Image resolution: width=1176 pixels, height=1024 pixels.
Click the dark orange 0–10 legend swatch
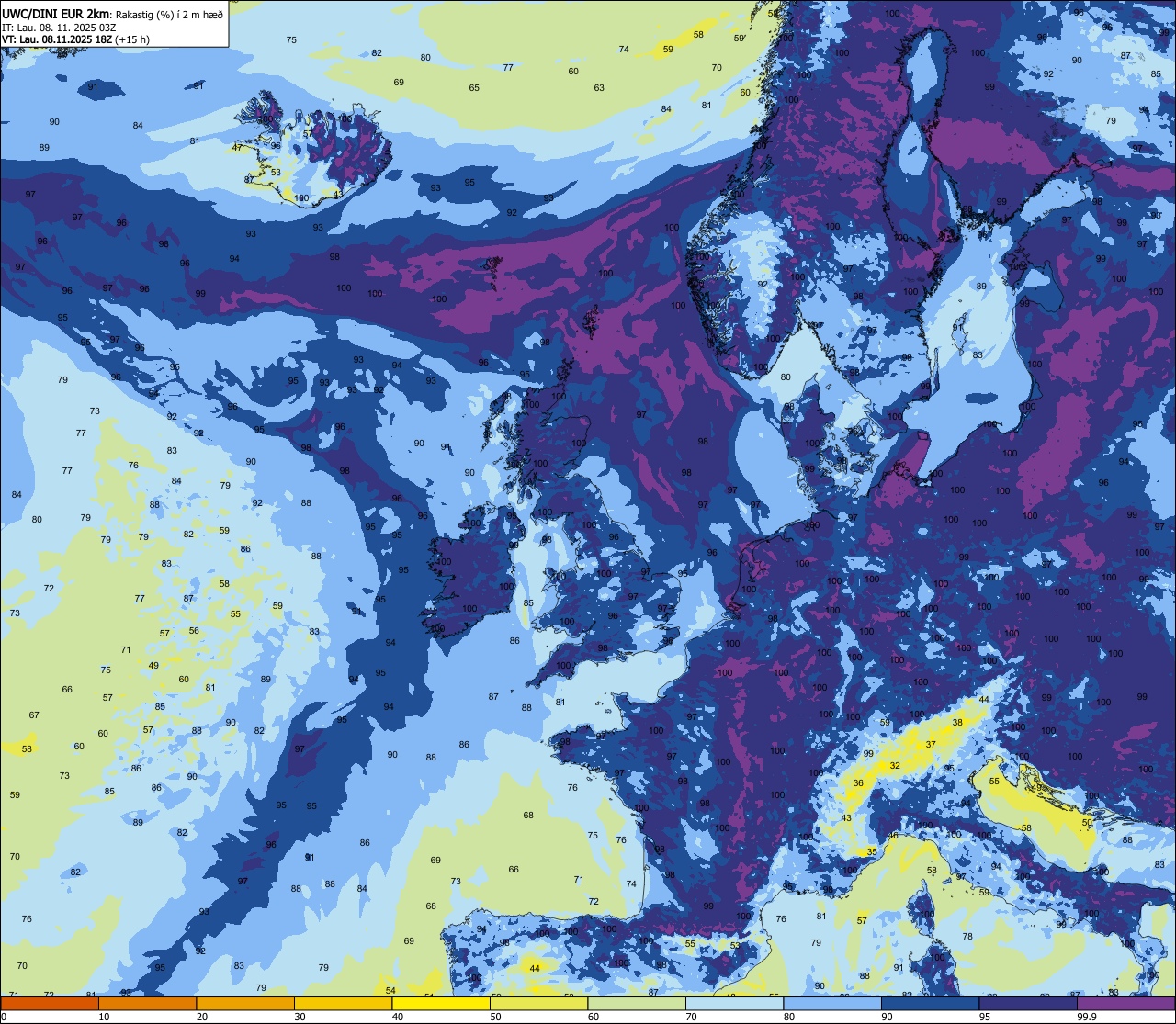point(50,1003)
